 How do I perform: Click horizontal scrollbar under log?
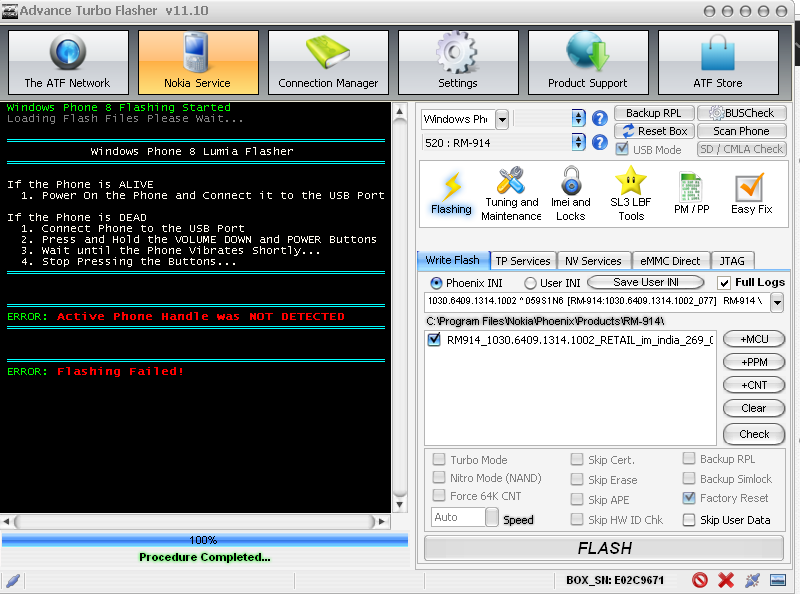195,522
